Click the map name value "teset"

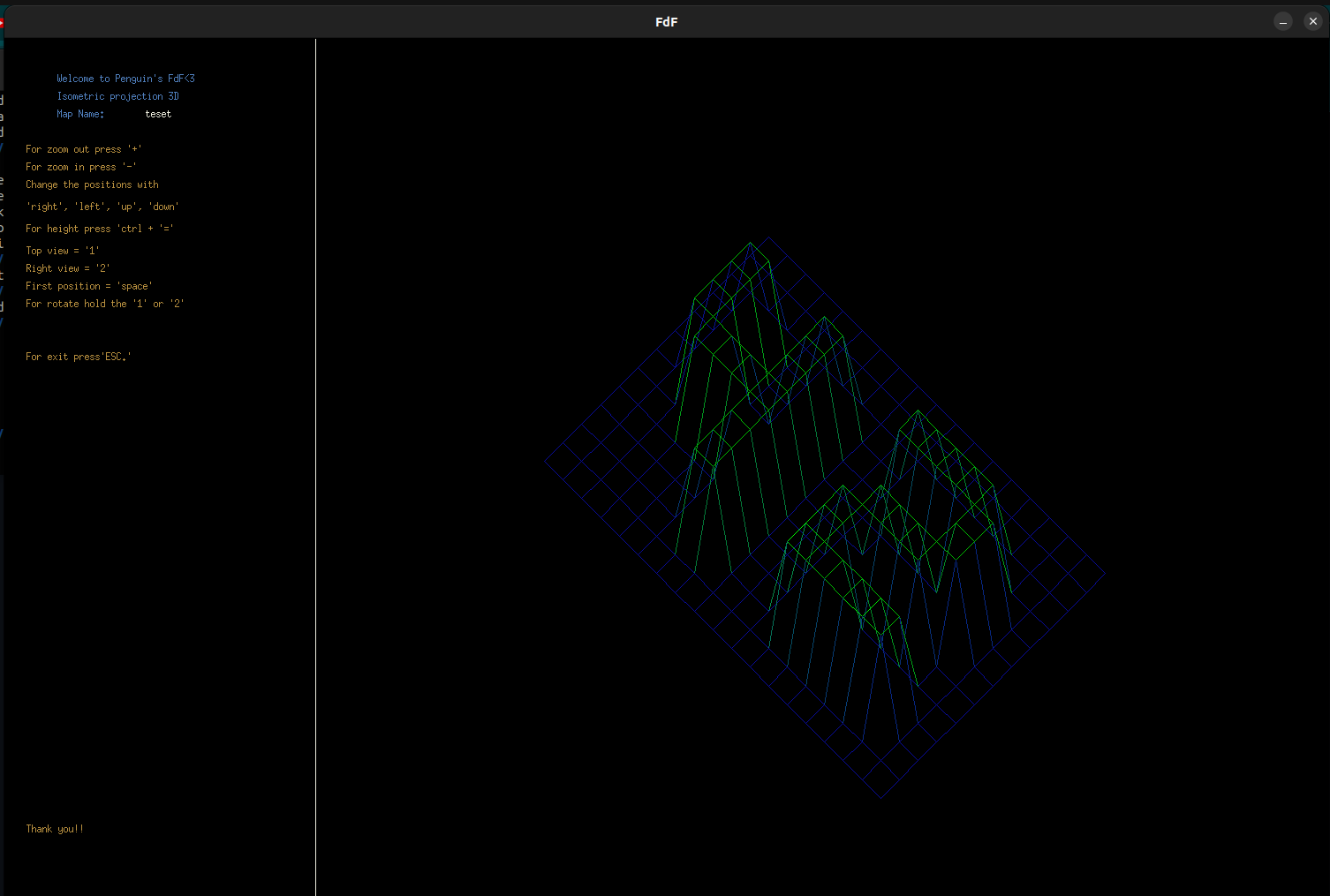click(x=158, y=114)
